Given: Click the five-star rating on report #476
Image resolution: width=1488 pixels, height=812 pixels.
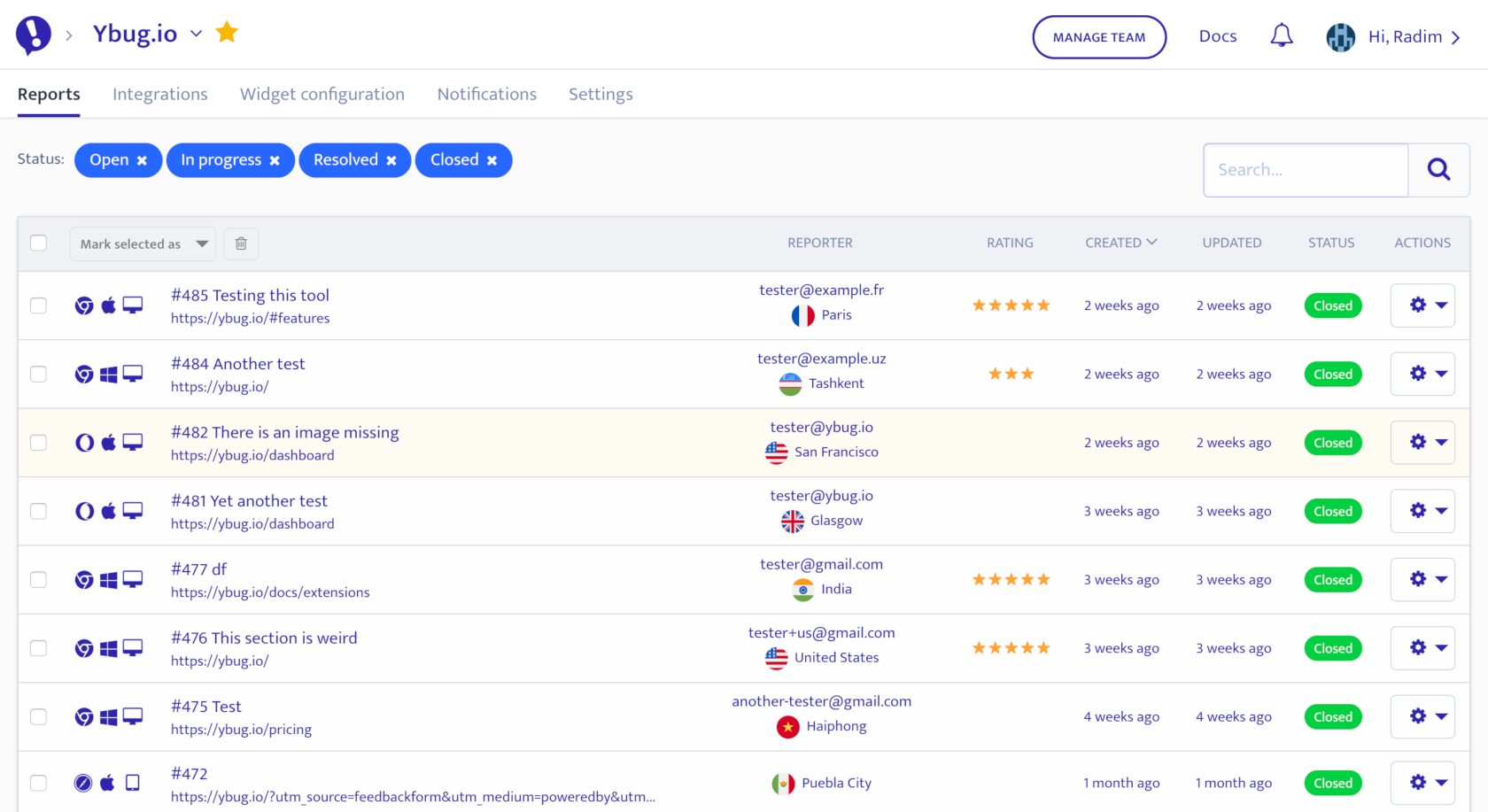Looking at the screenshot, I should click(1011, 648).
